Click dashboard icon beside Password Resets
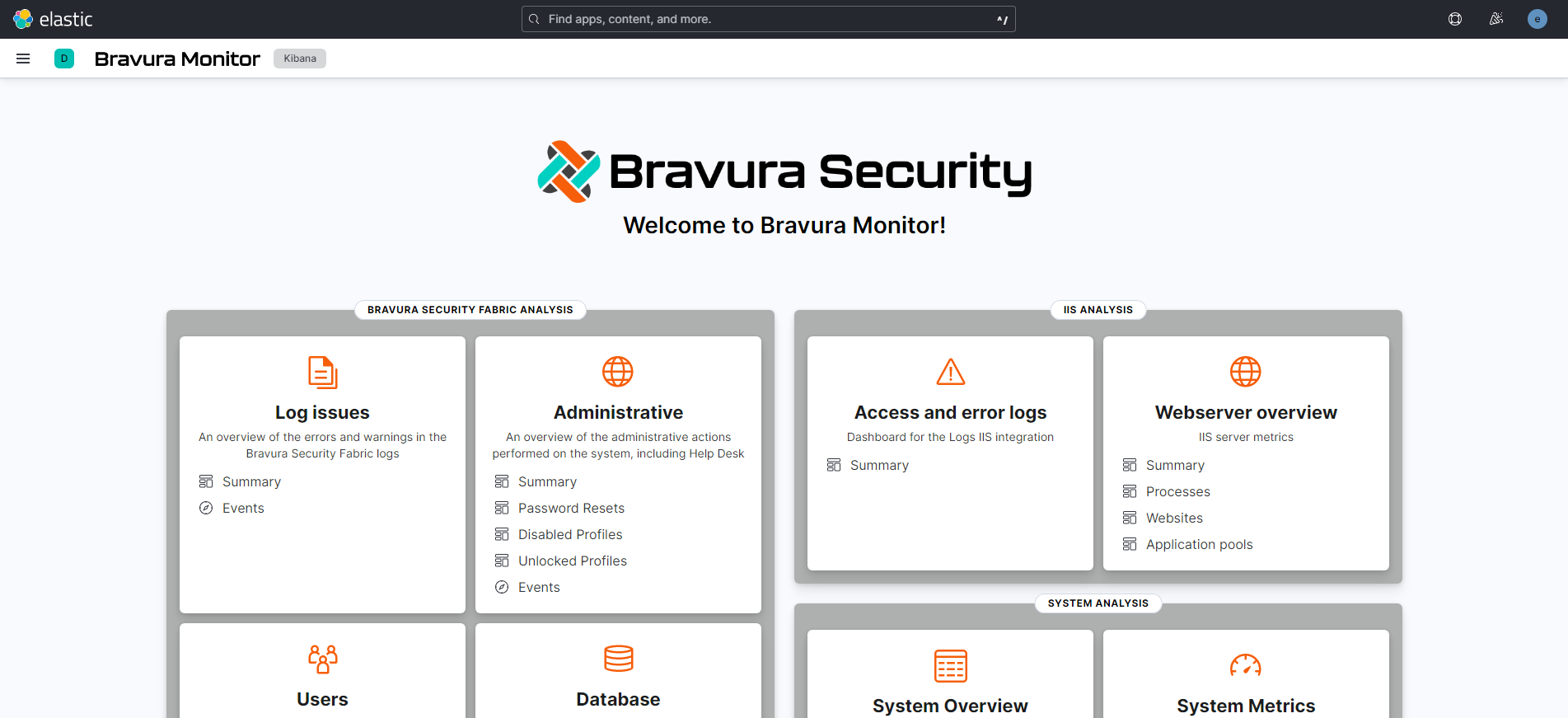1568x718 pixels. (x=502, y=508)
